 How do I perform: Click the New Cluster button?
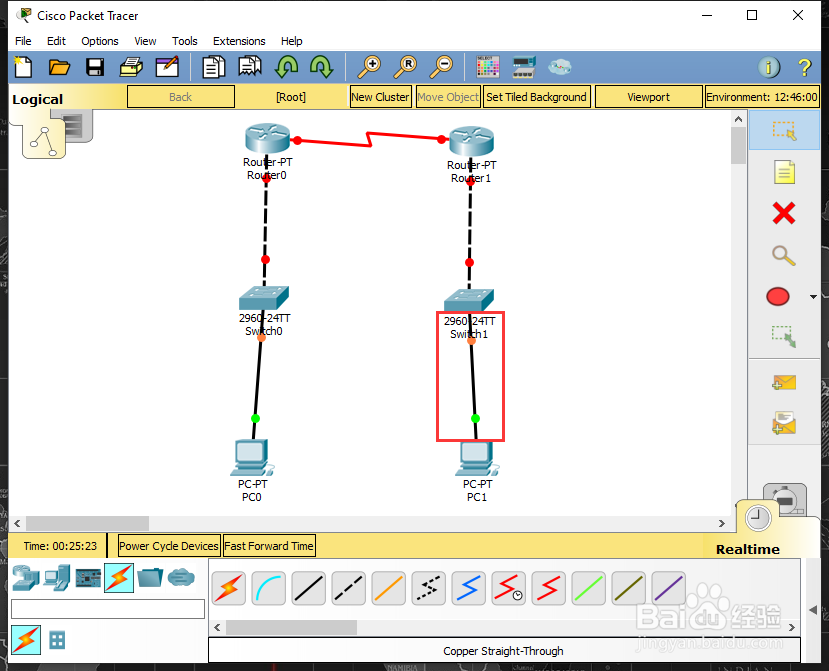(380, 97)
